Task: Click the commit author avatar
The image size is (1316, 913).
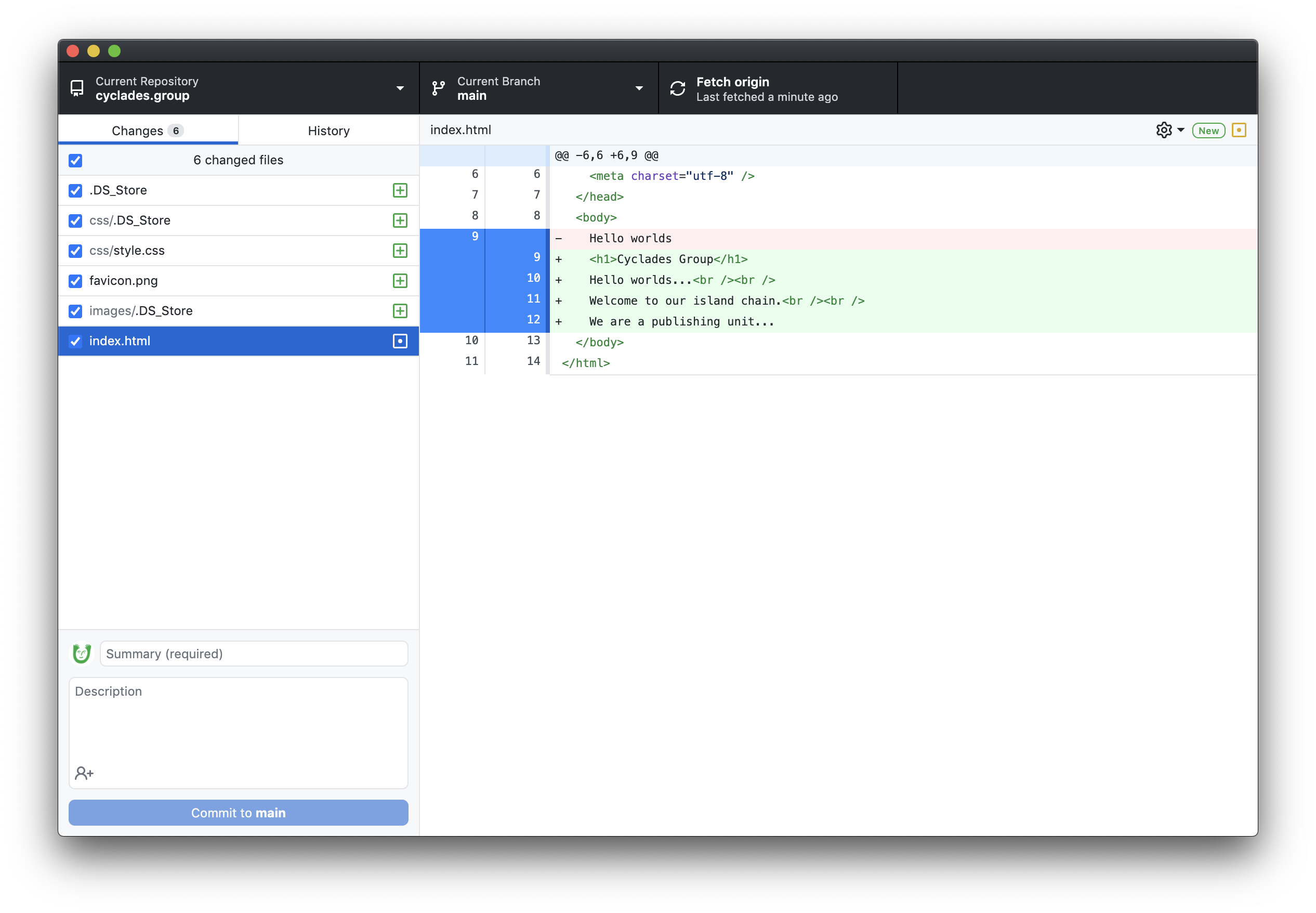Action: click(x=82, y=653)
